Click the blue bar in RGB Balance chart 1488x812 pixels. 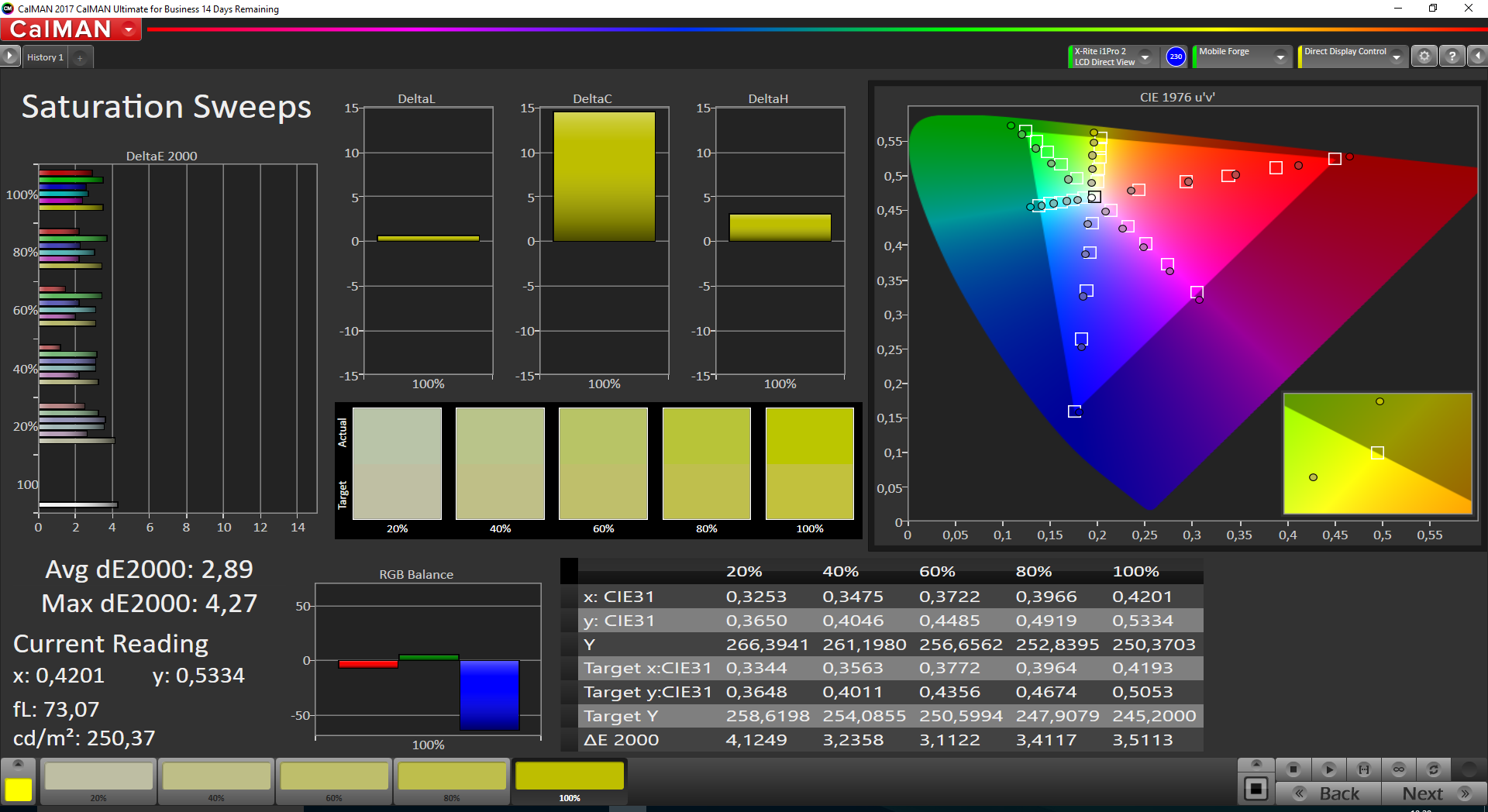coord(489,695)
